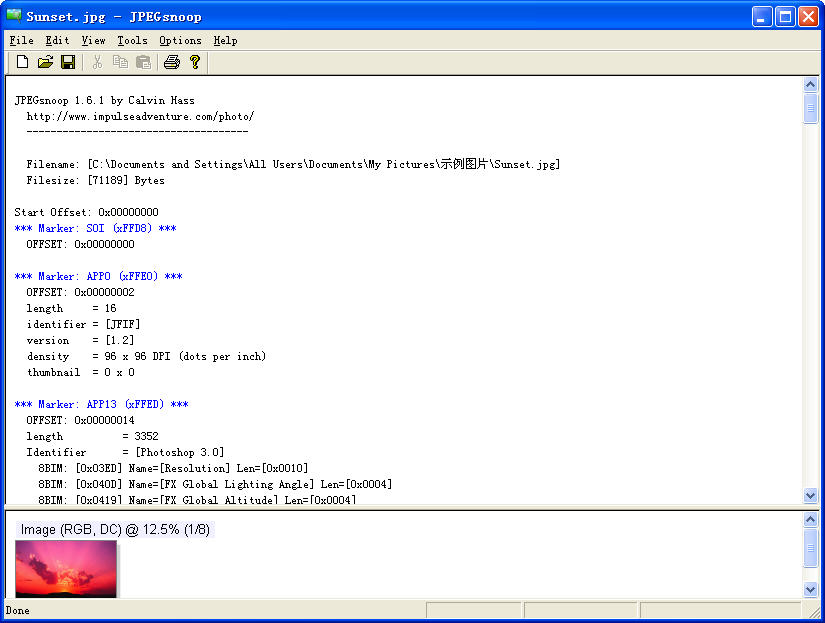Screen dimensions: 825x623
Task: Click the JPEGsnoop title bar app icon
Action: pos(14,16)
